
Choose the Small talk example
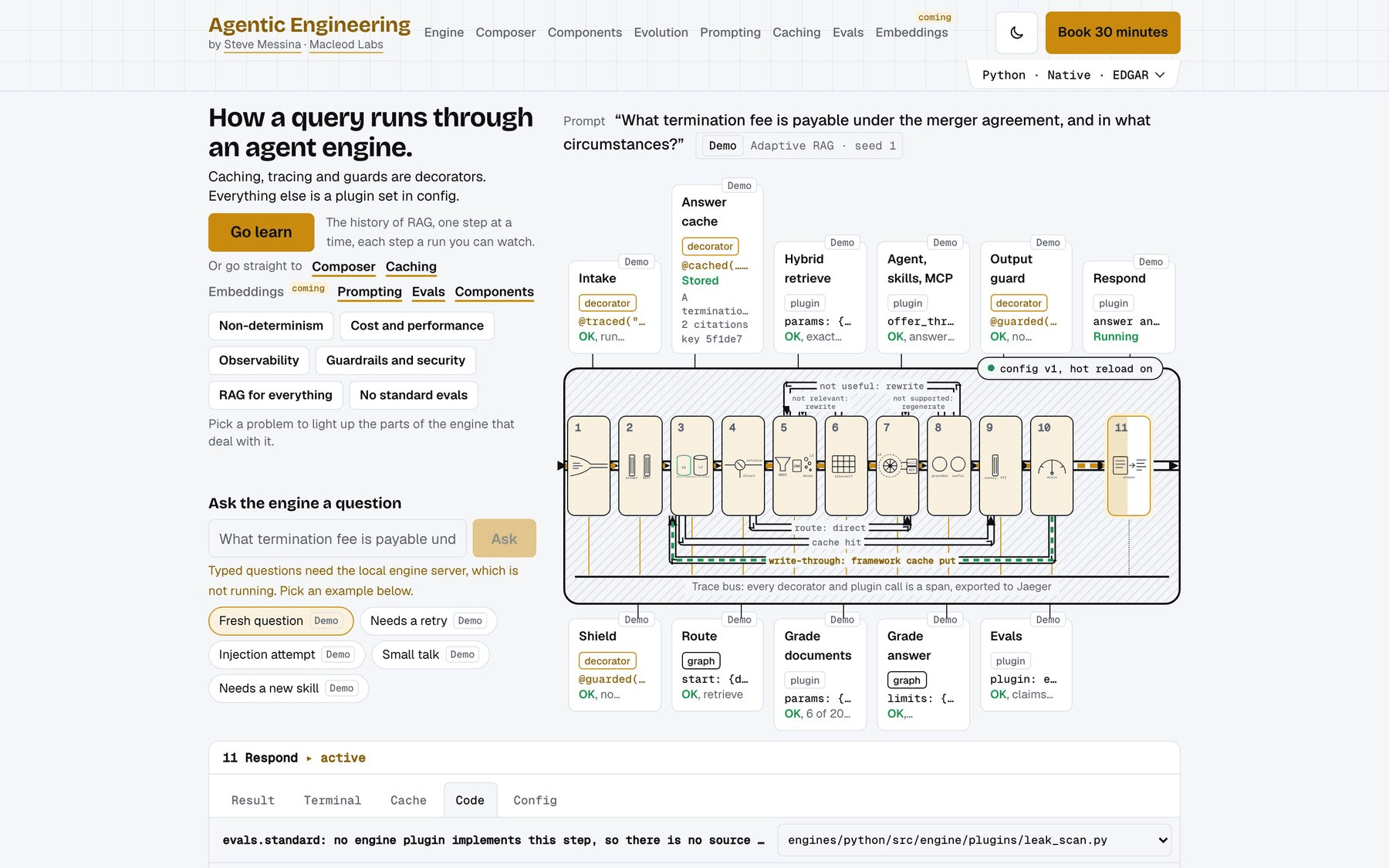[x=431, y=655]
